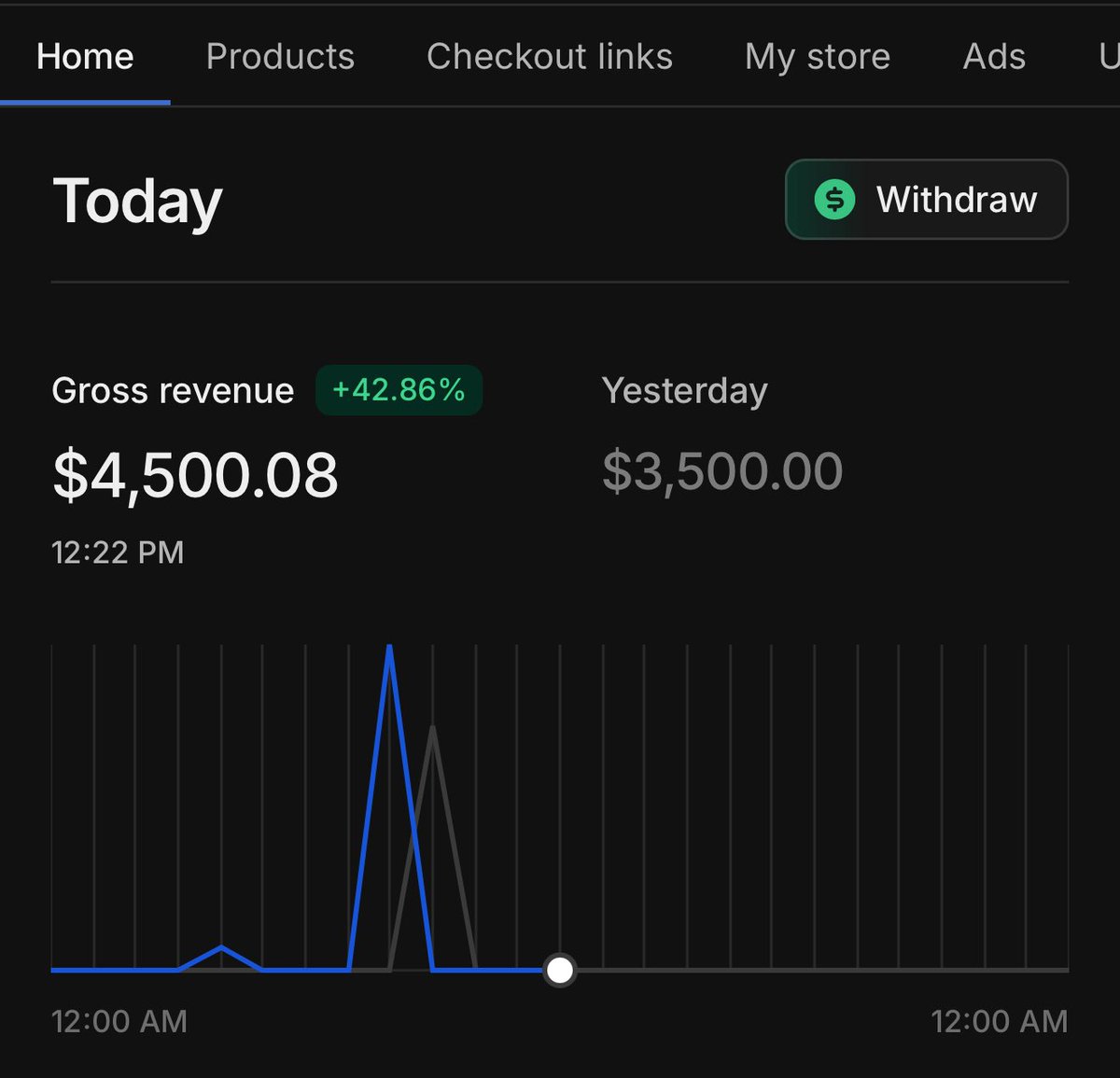The height and width of the screenshot is (1078, 1120).
Task: Click the 12:22 PM timestamp
Action: (x=118, y=553)
